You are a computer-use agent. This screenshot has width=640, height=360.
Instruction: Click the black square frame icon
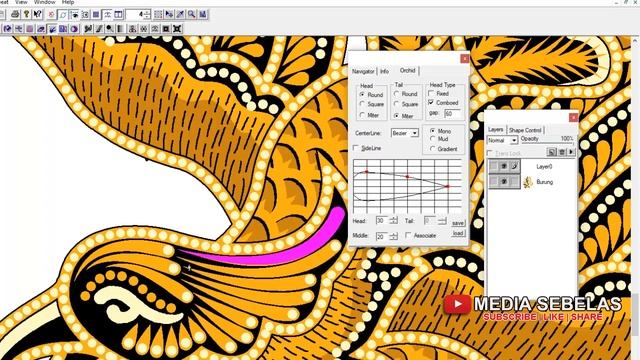coord(166,29)
